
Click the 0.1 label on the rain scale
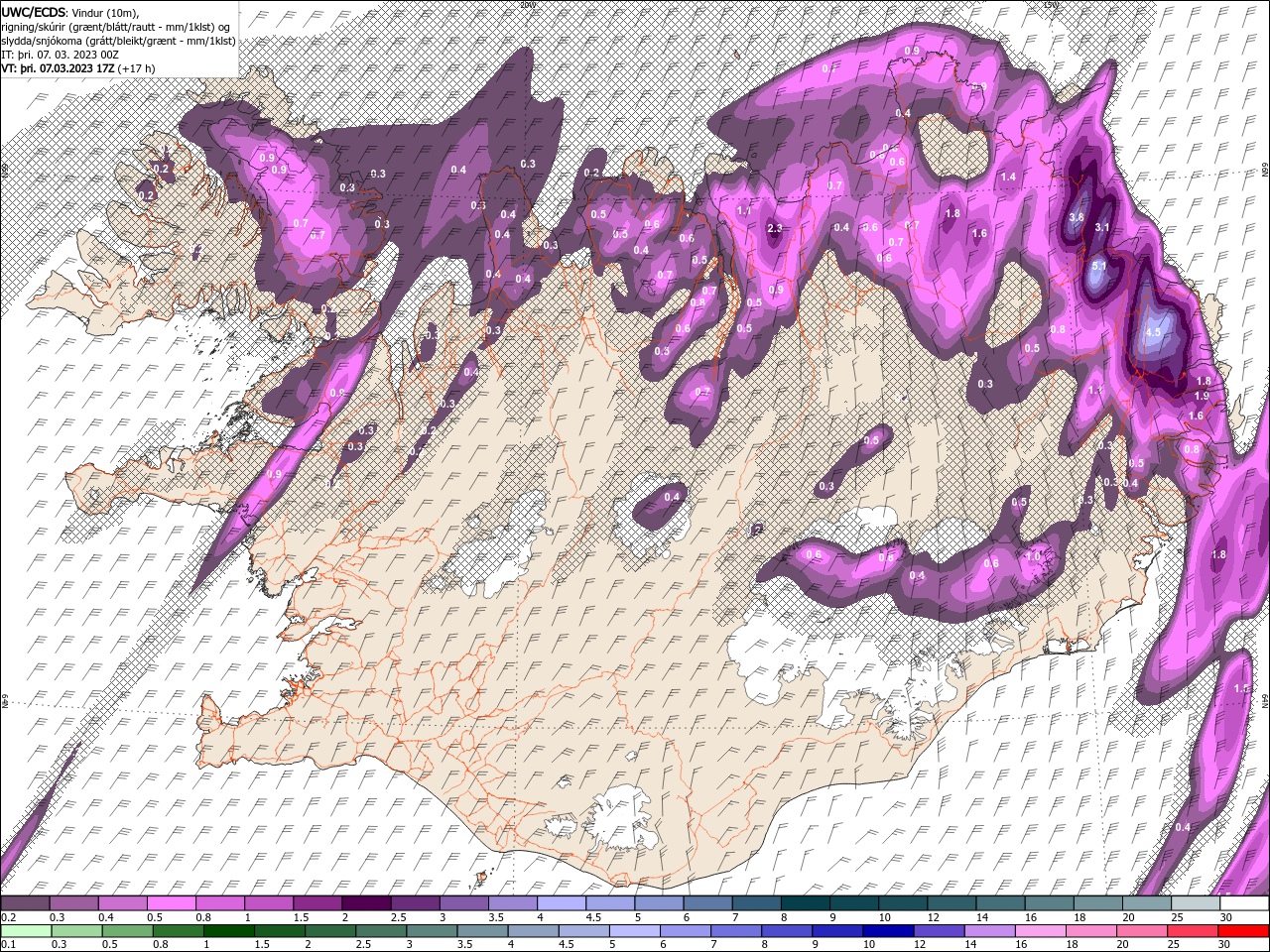click(7, 944)
